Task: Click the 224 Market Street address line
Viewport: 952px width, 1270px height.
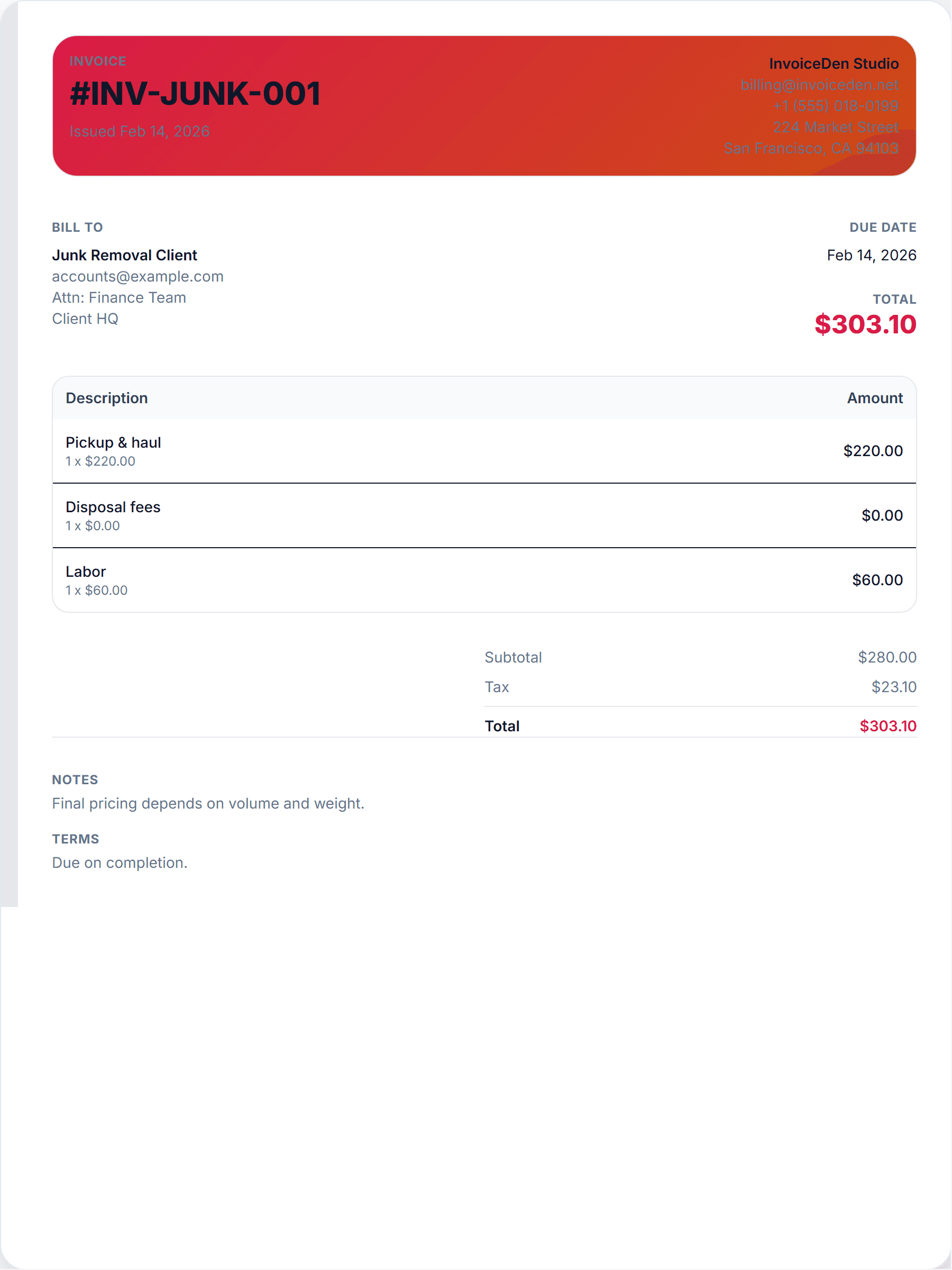Action: pos(835,127)
